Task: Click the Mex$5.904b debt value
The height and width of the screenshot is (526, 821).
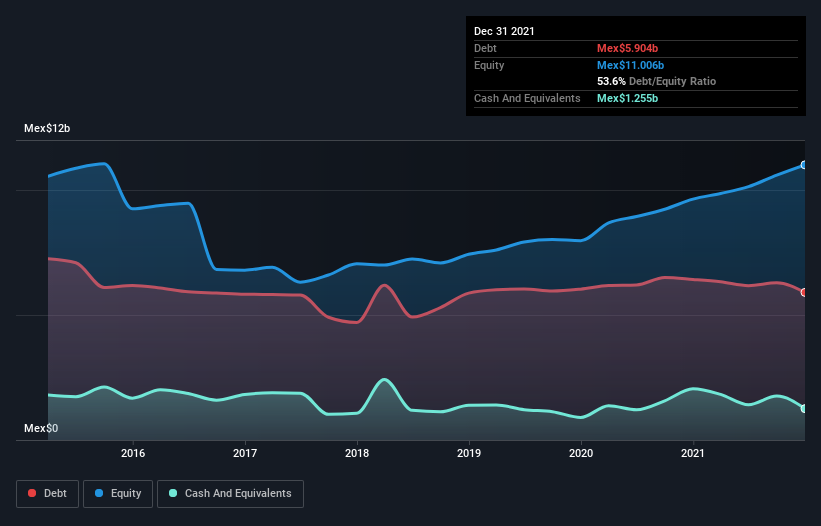Action: pyautogui.click(x=627, y=48)
